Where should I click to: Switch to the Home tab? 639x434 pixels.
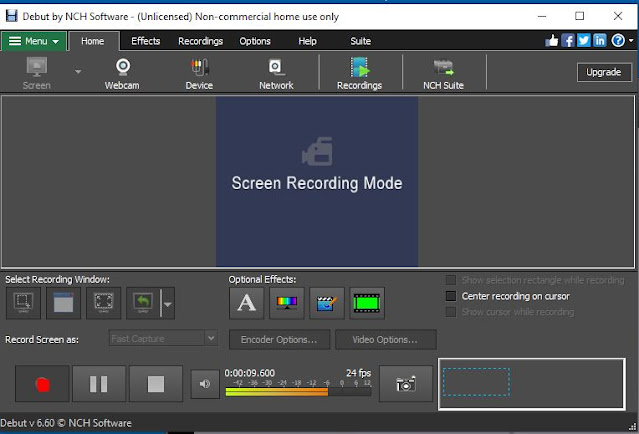tap(93, 41)
